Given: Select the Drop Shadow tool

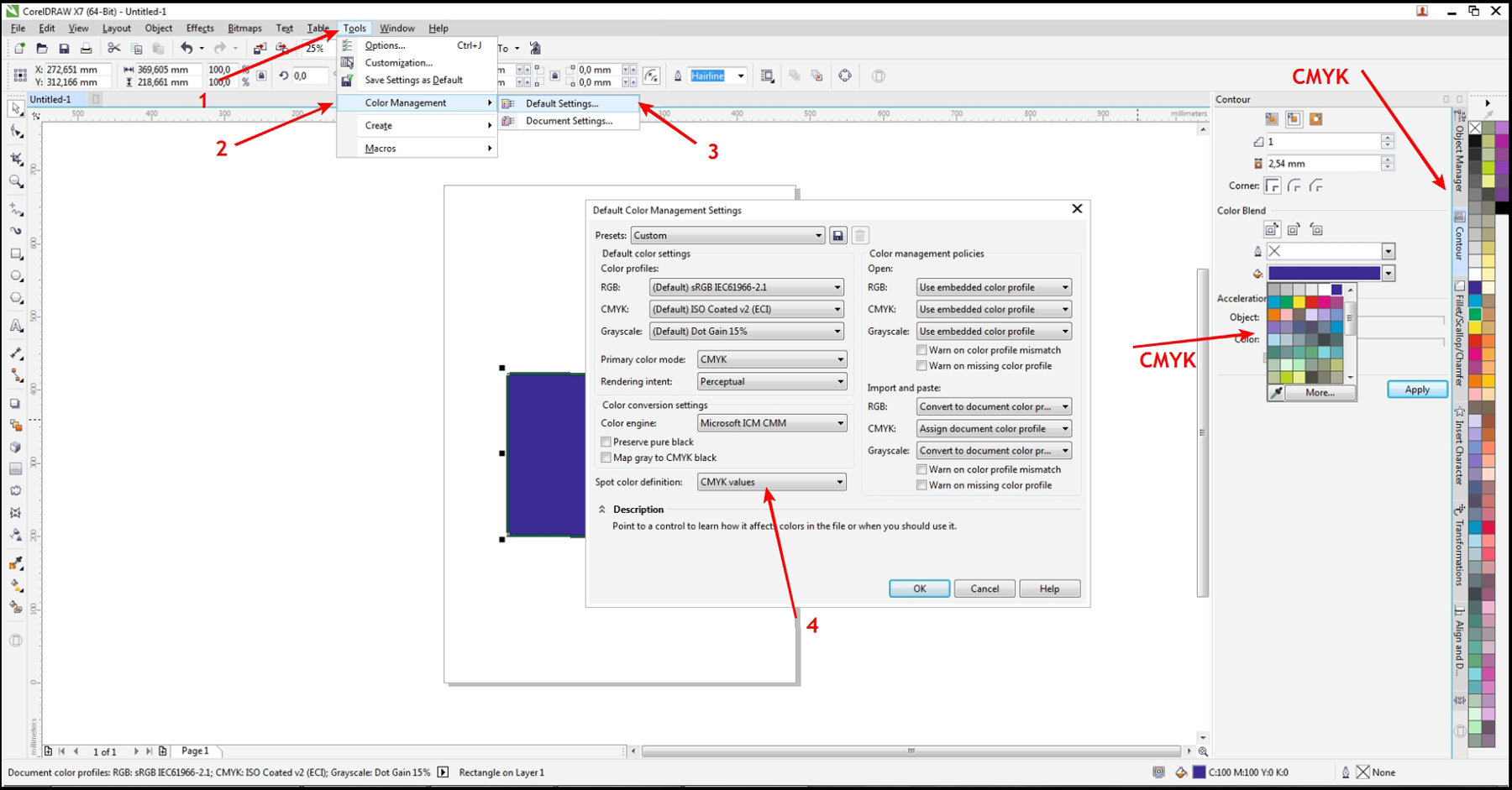Looking at the screenshot, I should coord(16,404).
